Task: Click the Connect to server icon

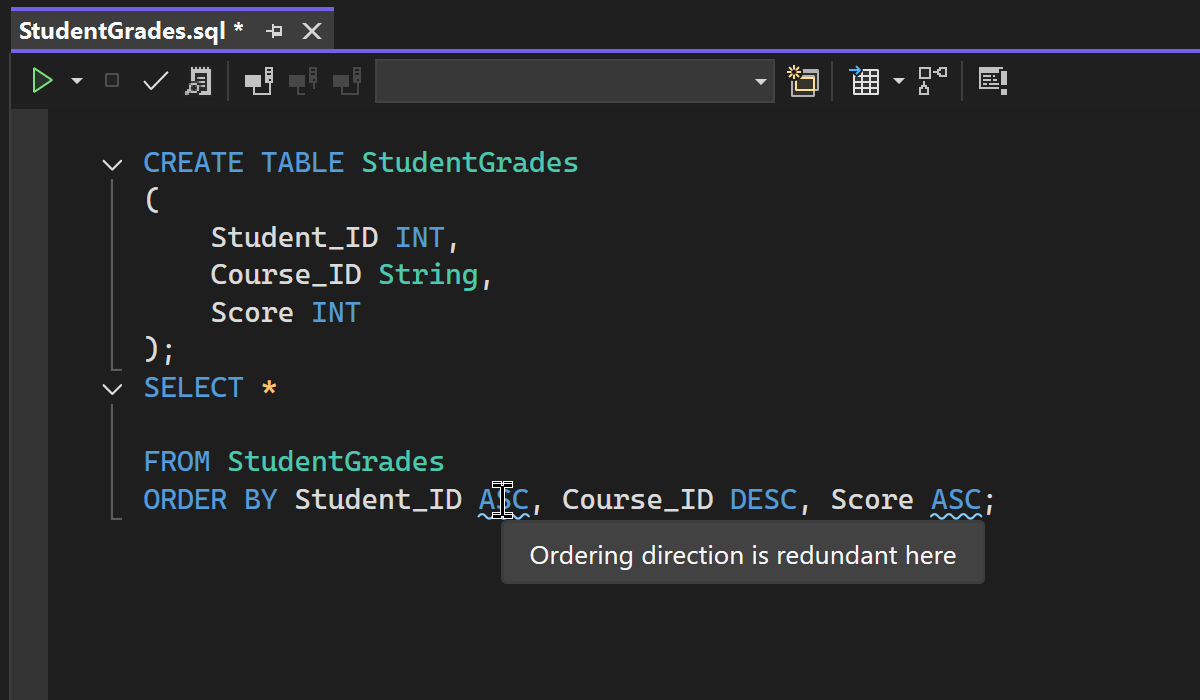Action: pyautogui.click(x=259, y=81)
